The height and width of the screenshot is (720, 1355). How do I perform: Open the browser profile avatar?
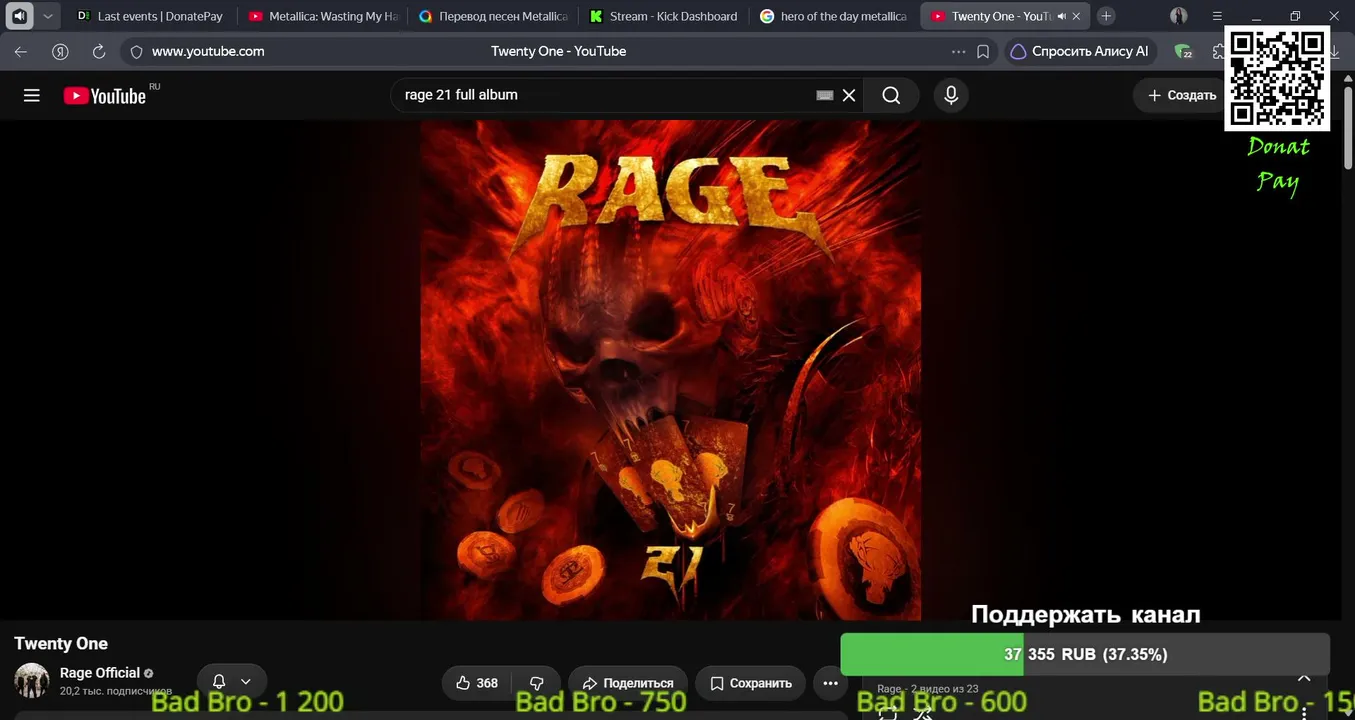[1179, 16]
